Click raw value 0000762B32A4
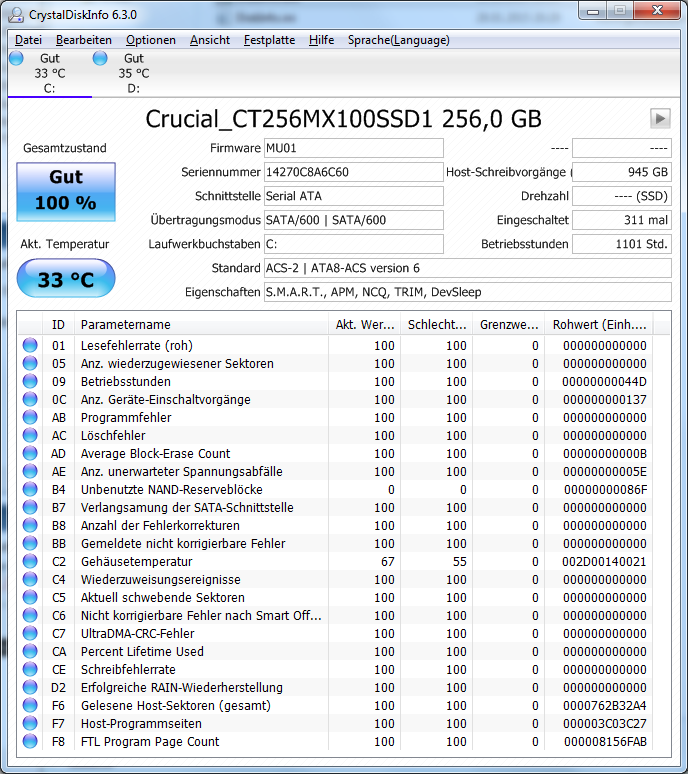688x774 pixels. 605,705
